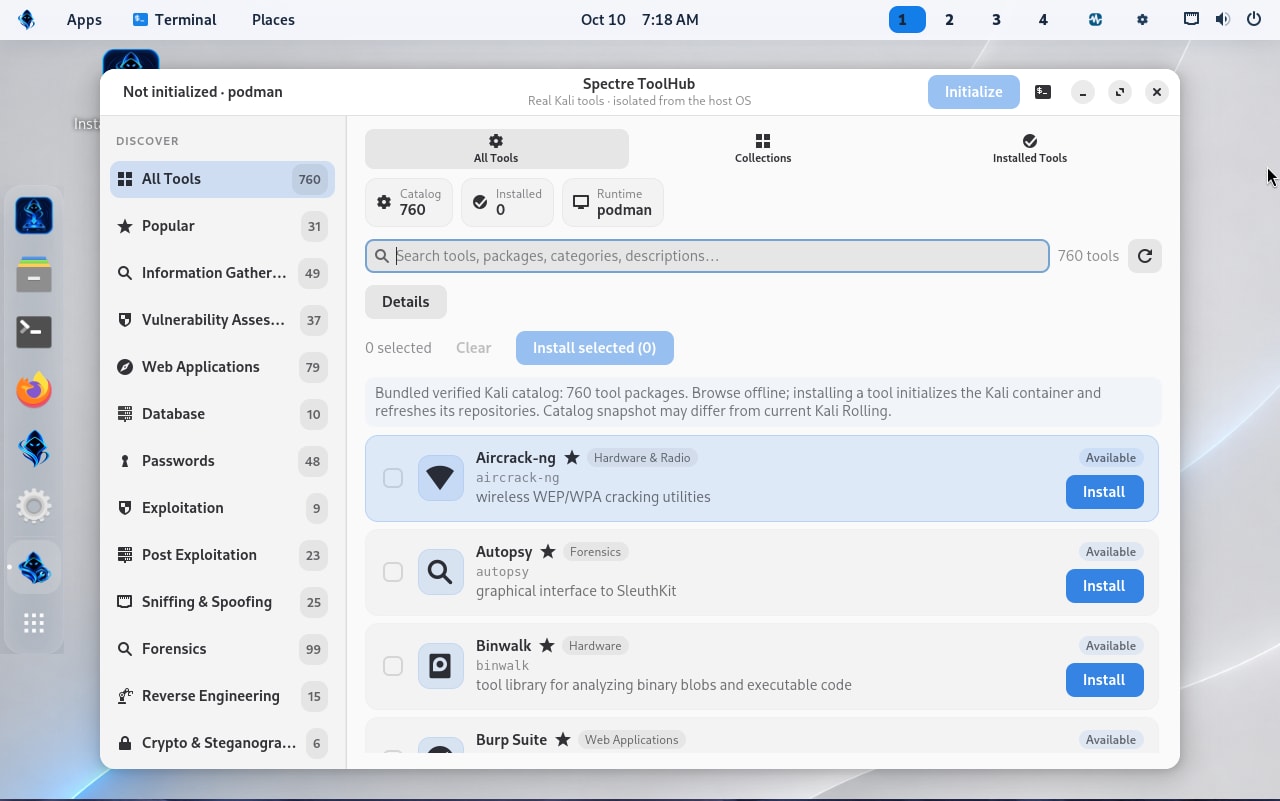Viewport: 1280px width, 801px height.
Task: Click the Initialize button
Action: coord(973,92)
